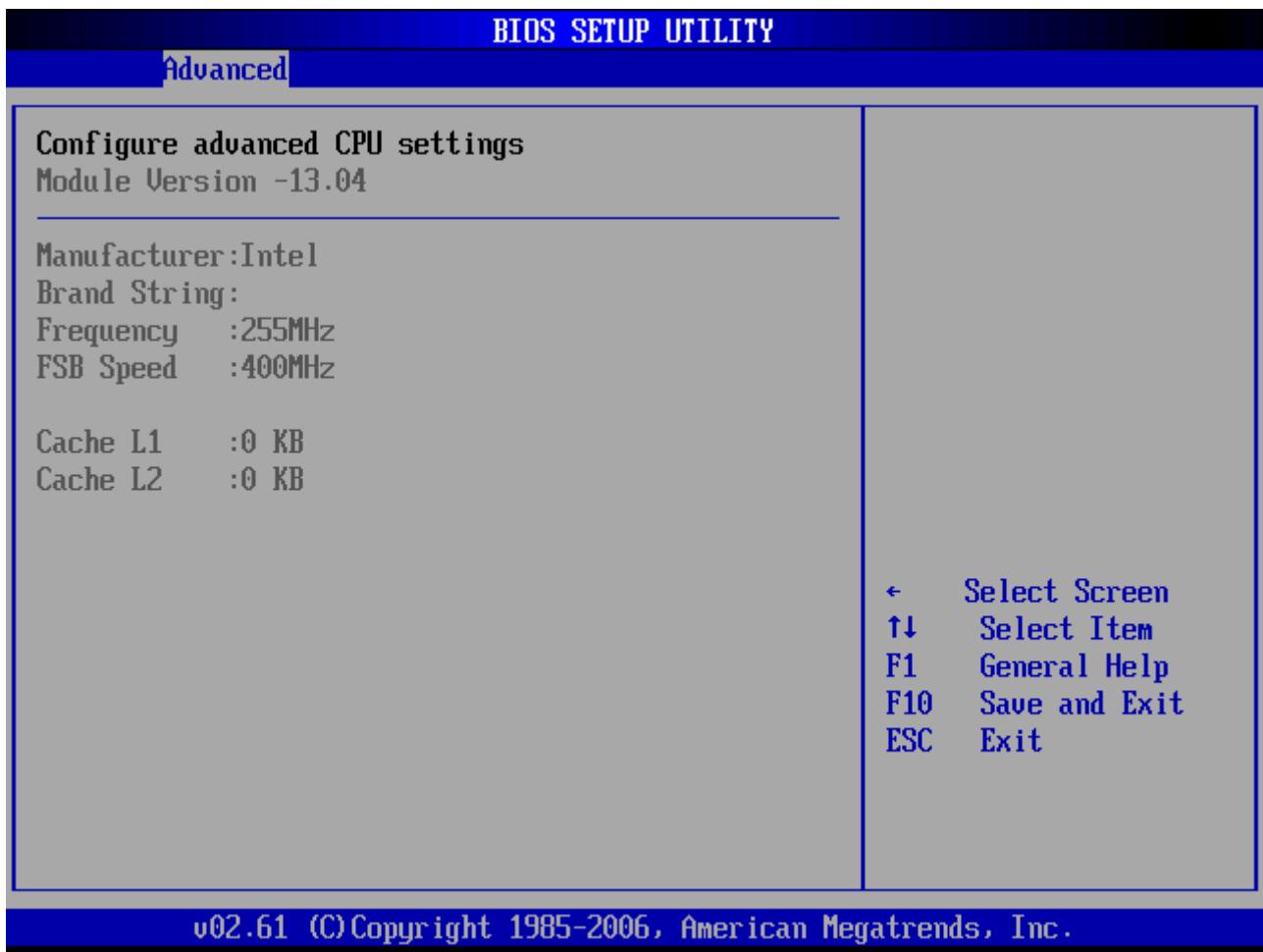Click the American Megatrends copyright footer
Viewport: 1263px width, 952px height.
(634, 925)
